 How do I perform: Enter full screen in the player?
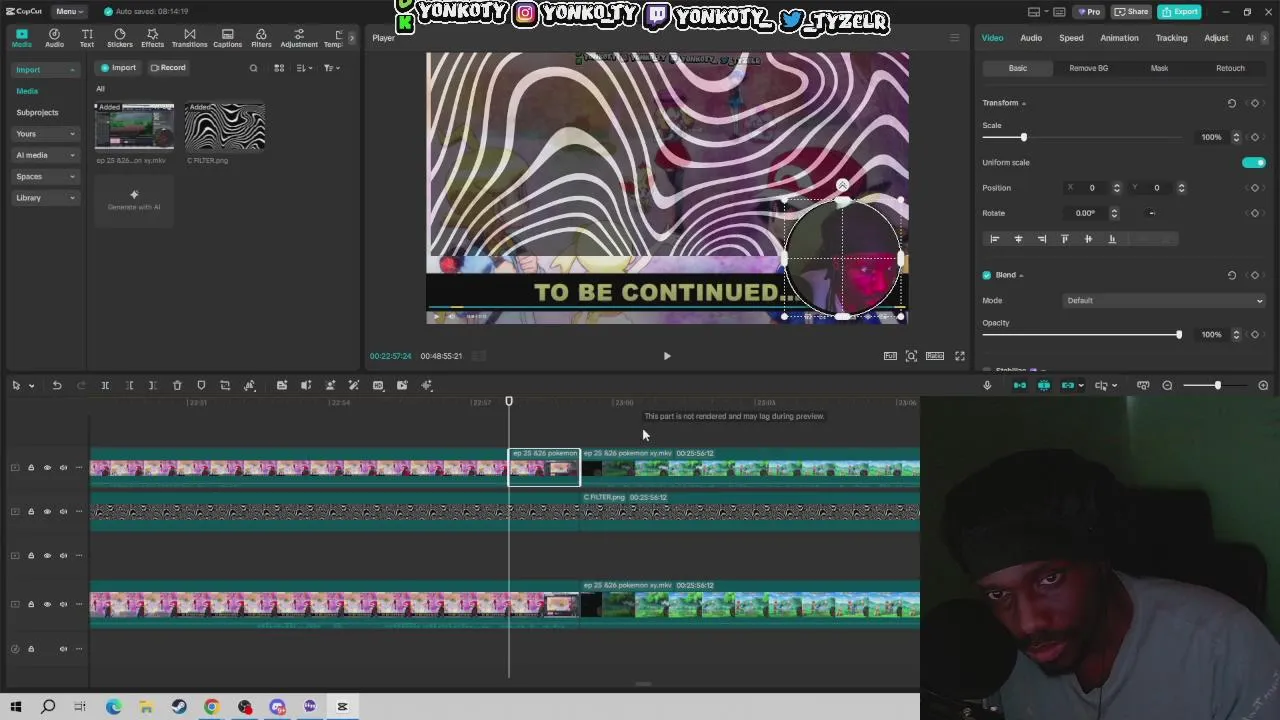click(x=960, y=356)
